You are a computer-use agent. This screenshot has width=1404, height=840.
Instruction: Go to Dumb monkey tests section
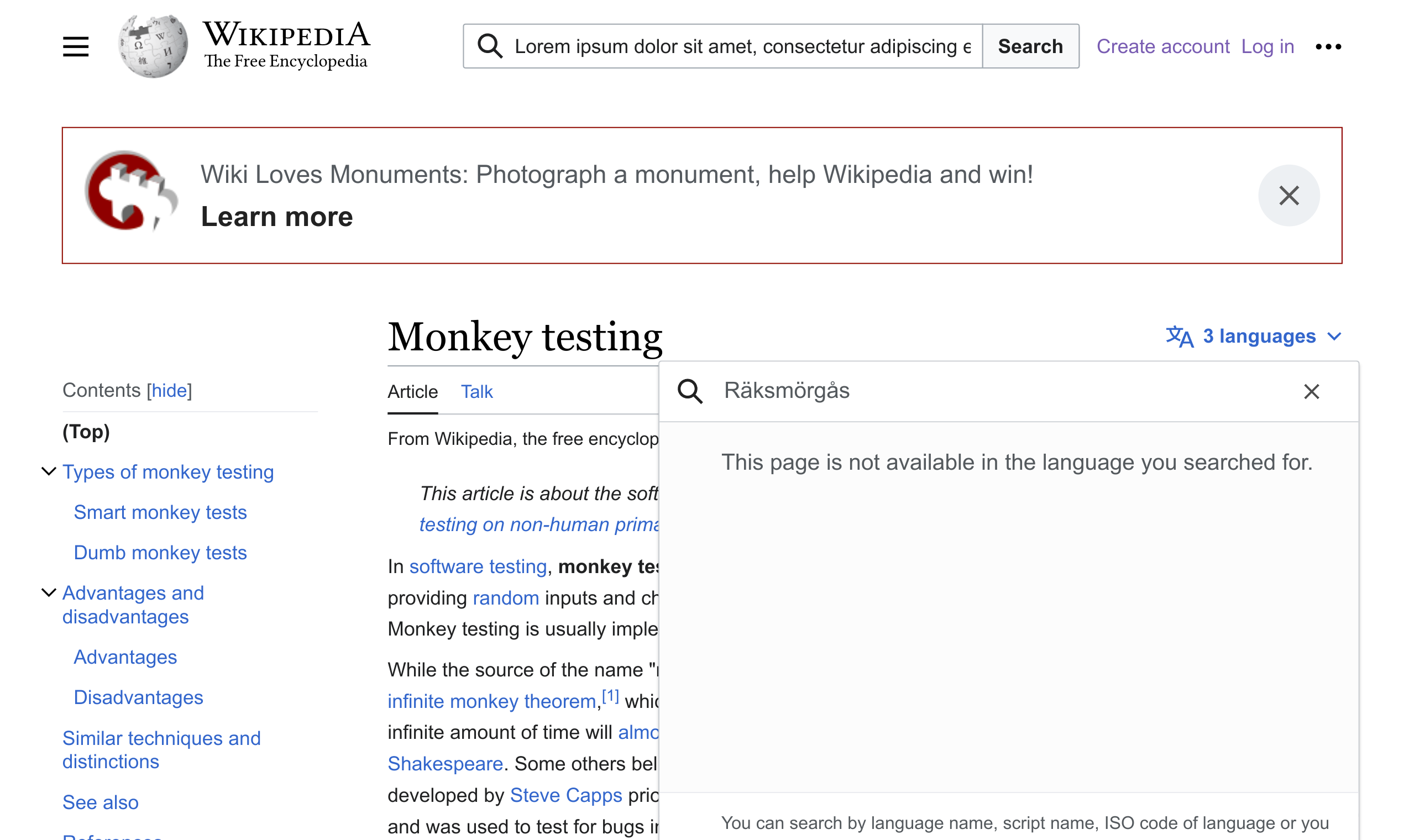(x=160, y=553)
